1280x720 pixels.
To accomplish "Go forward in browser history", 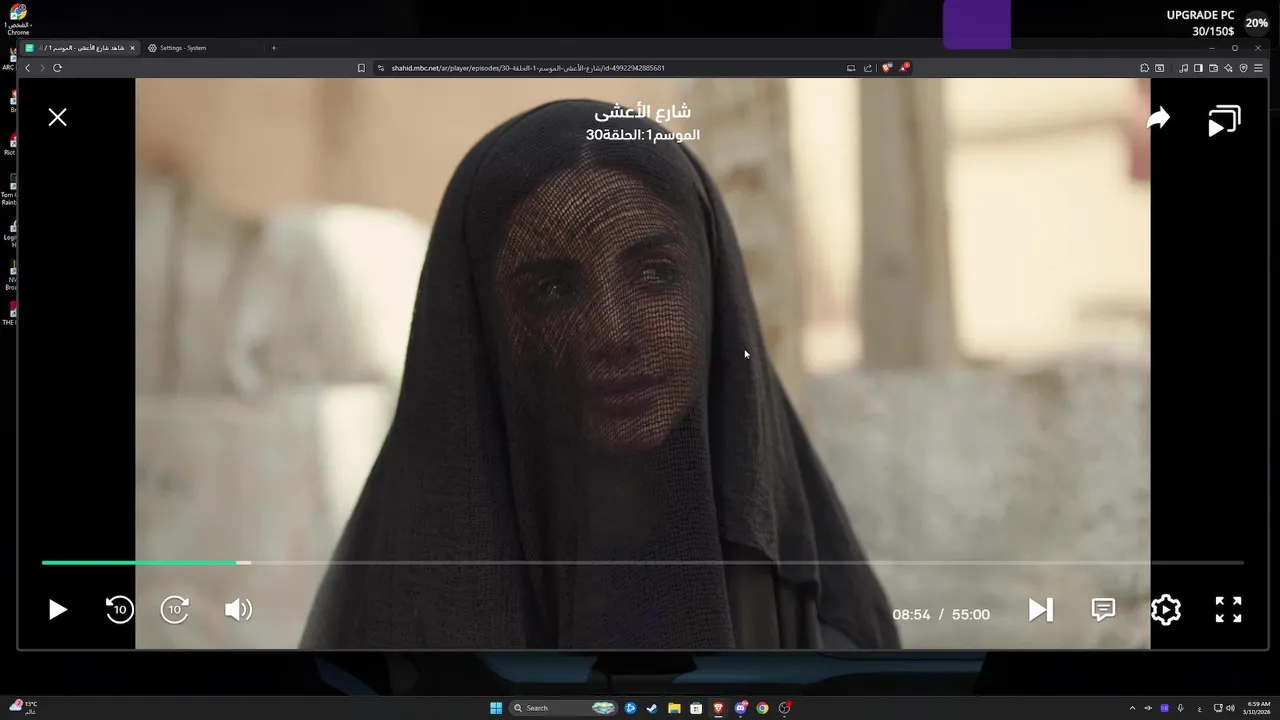I will pos(42,68).
